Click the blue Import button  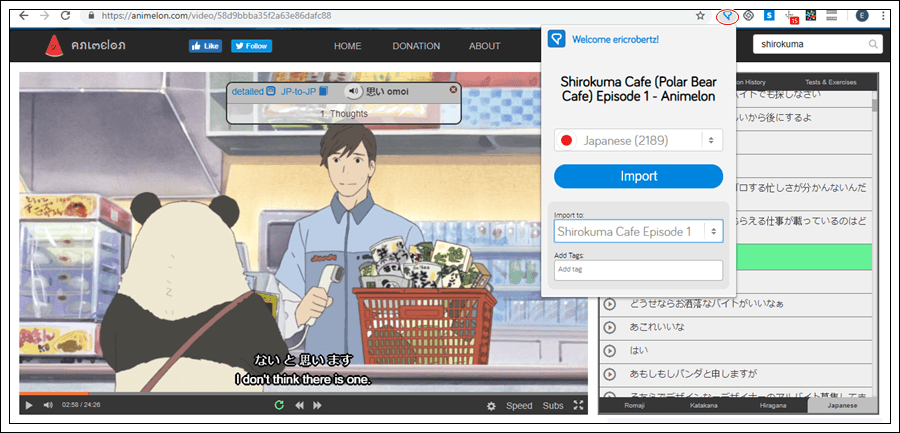[x=638, y=176]
